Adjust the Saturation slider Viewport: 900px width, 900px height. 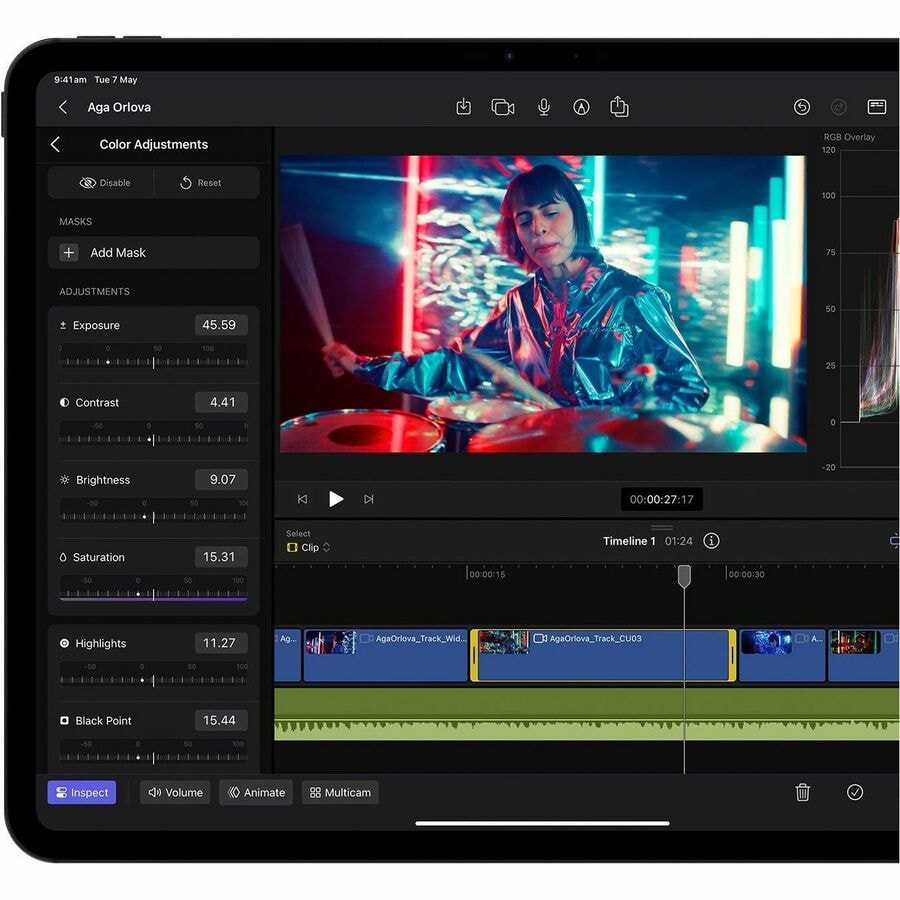[x=154, y=589]
